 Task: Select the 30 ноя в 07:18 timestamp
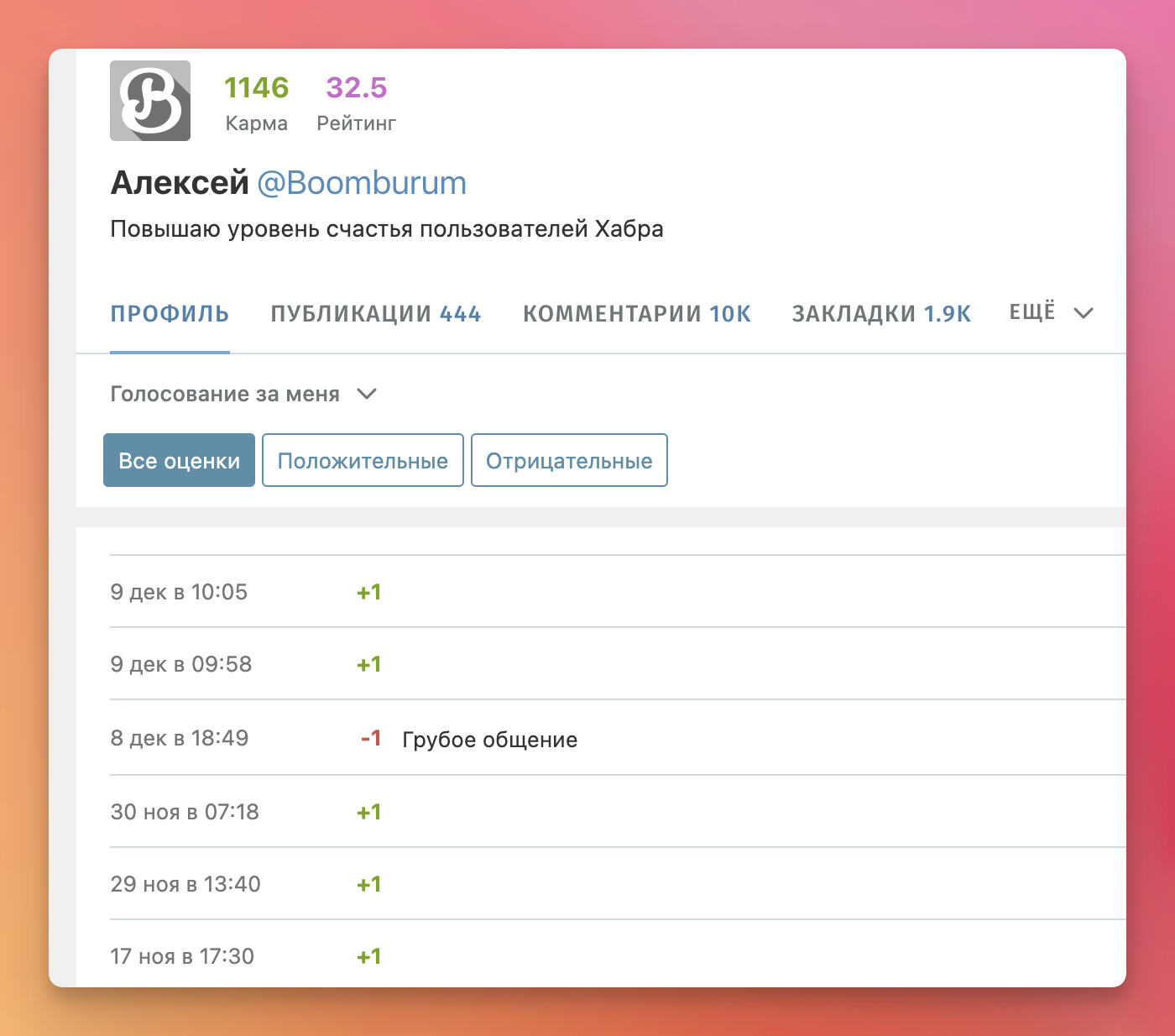(x=185, y=812)
